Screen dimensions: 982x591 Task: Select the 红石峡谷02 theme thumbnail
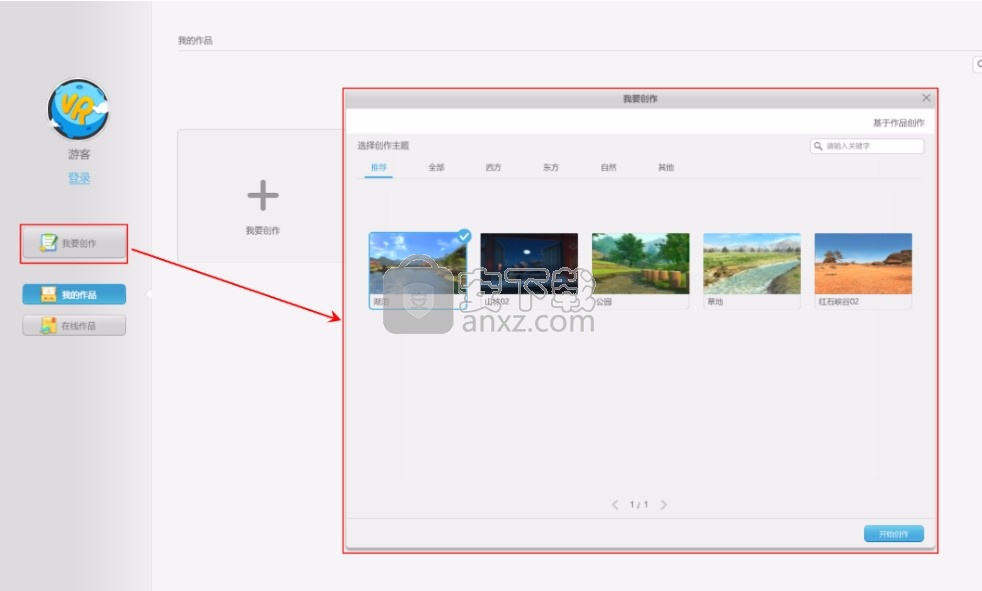pos(863,270)
